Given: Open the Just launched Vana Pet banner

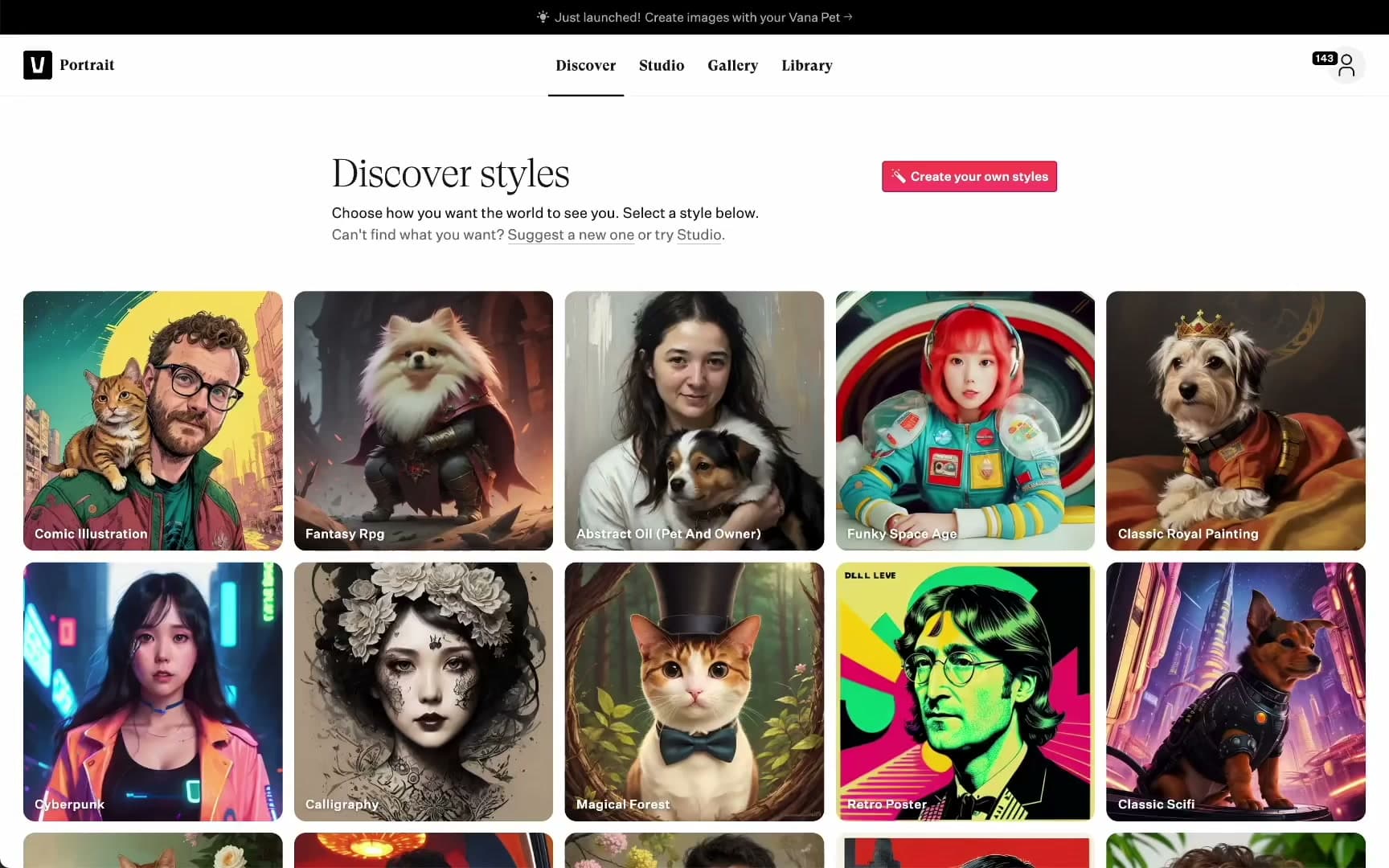Looking at the screenshot, I should [x=694, y=17].
